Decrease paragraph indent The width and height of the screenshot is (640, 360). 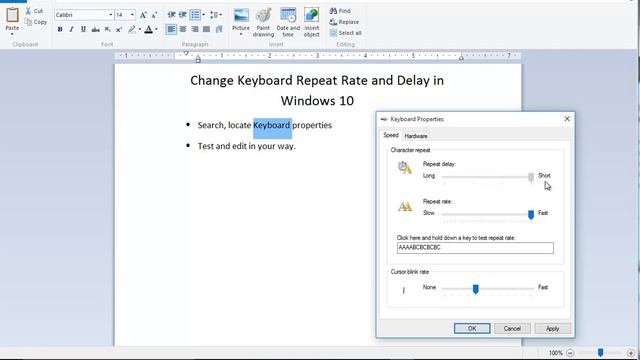(171, 15)
